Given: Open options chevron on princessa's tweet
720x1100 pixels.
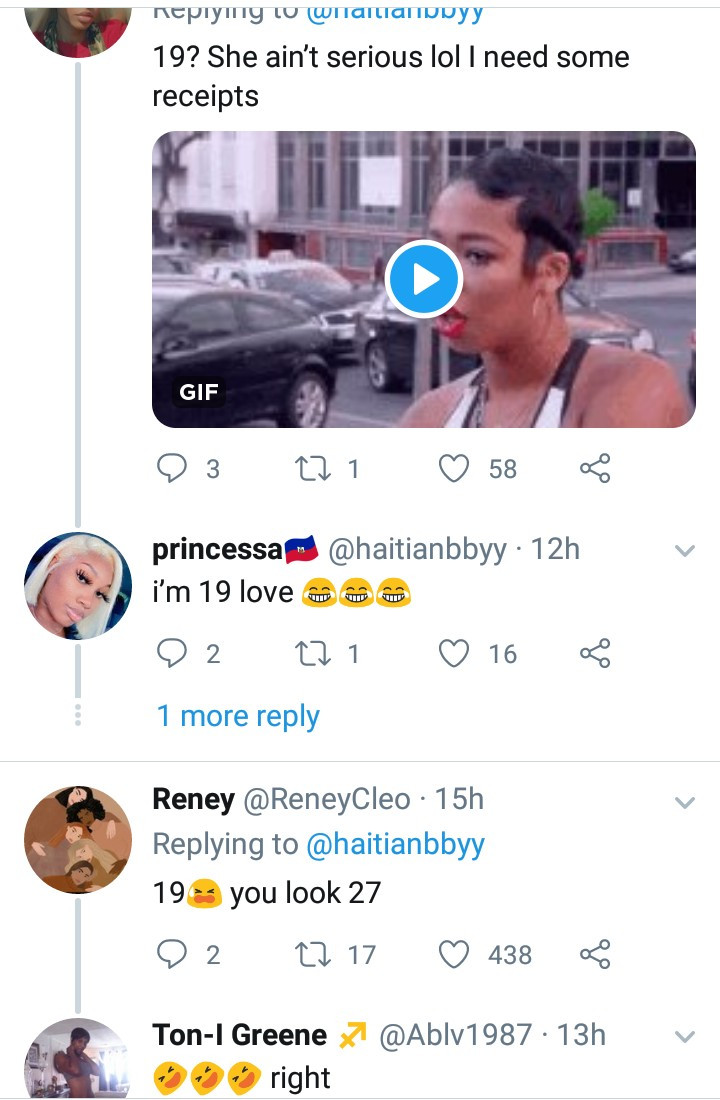Looking at the screenshot, I should 685,551.
